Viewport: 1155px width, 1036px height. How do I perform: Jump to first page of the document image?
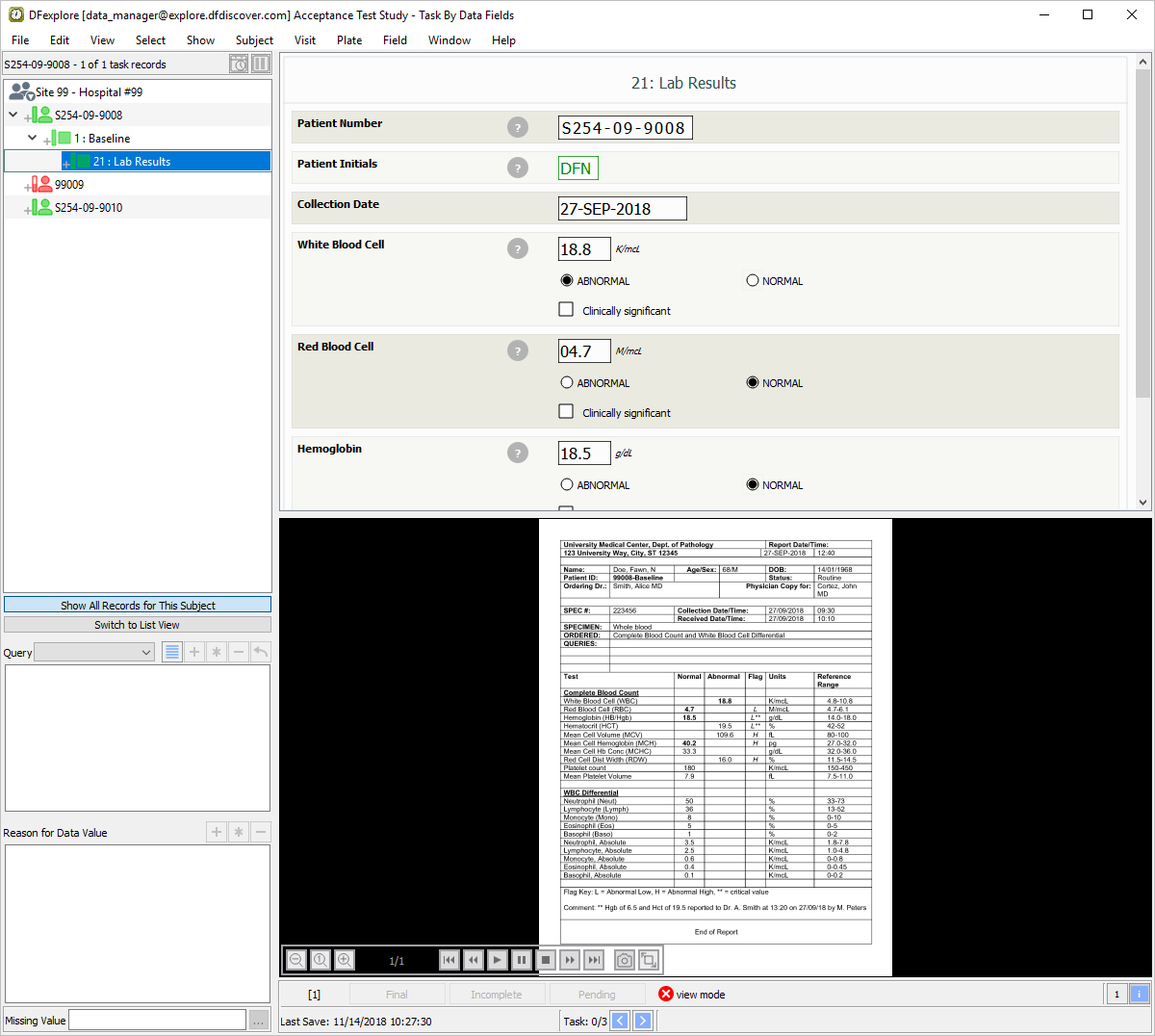click(449, 960)
